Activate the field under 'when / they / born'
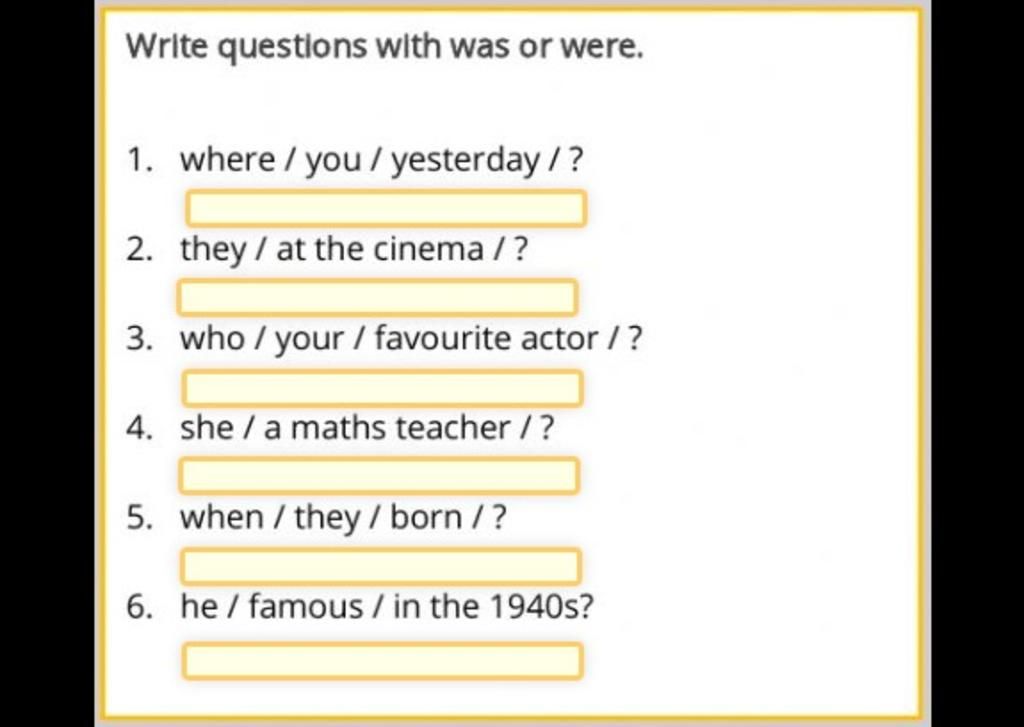1024x727 pixels. (x=381, y=566)
